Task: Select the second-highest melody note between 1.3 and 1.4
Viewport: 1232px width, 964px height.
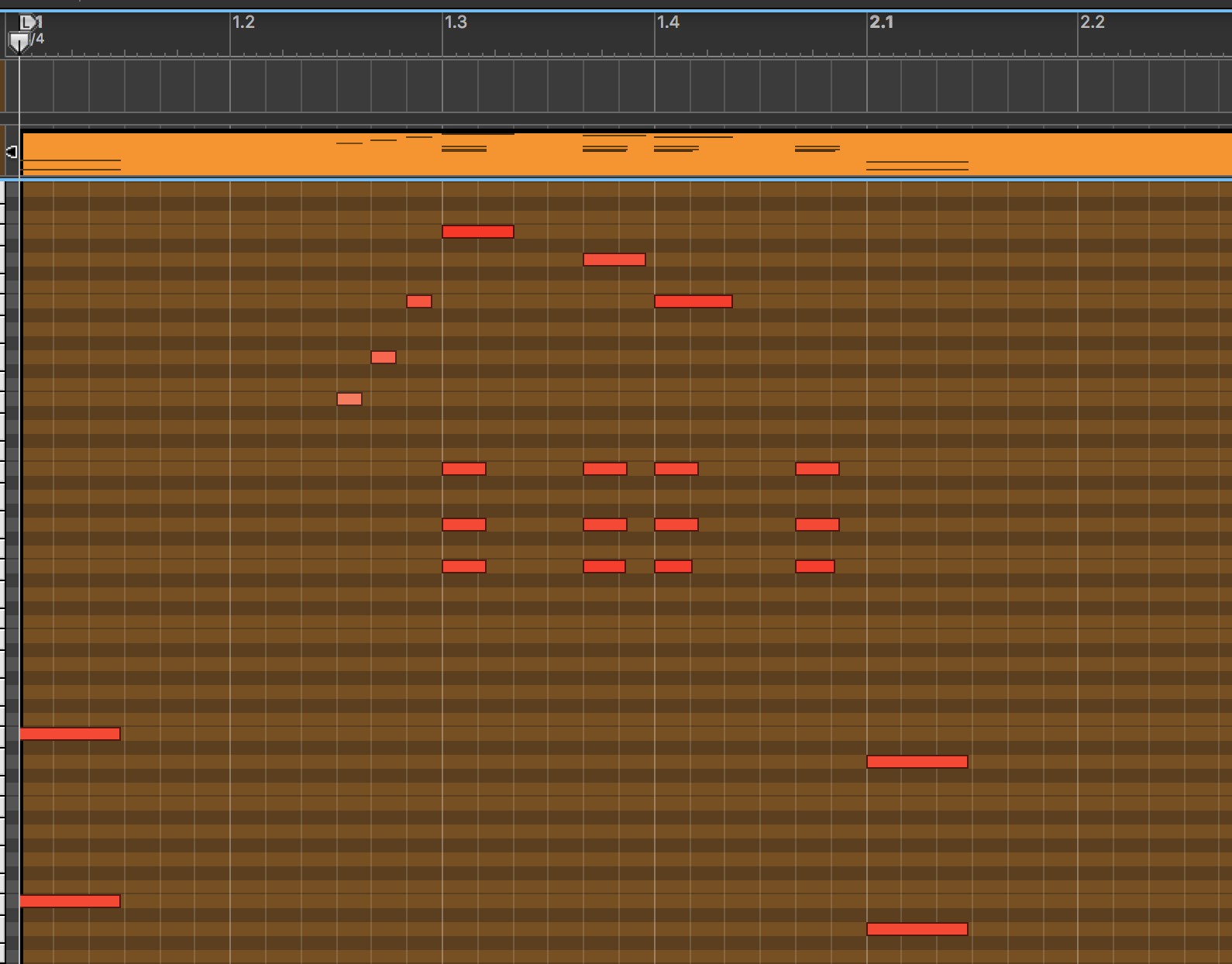Action: click(x=614, y=260)
